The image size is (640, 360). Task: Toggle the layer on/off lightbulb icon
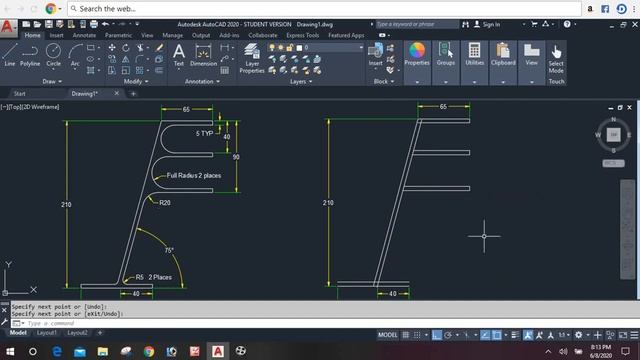tap(272, 48)
